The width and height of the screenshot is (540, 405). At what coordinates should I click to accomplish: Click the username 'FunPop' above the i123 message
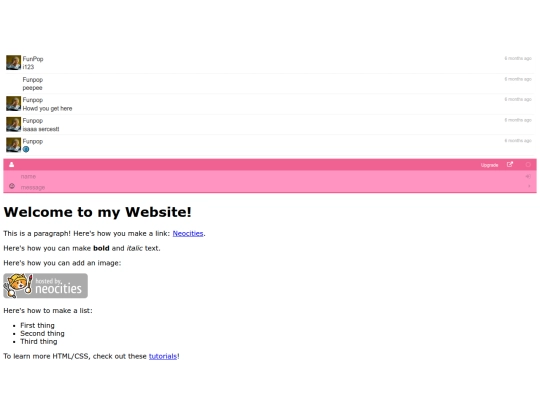tap(33, 59)
